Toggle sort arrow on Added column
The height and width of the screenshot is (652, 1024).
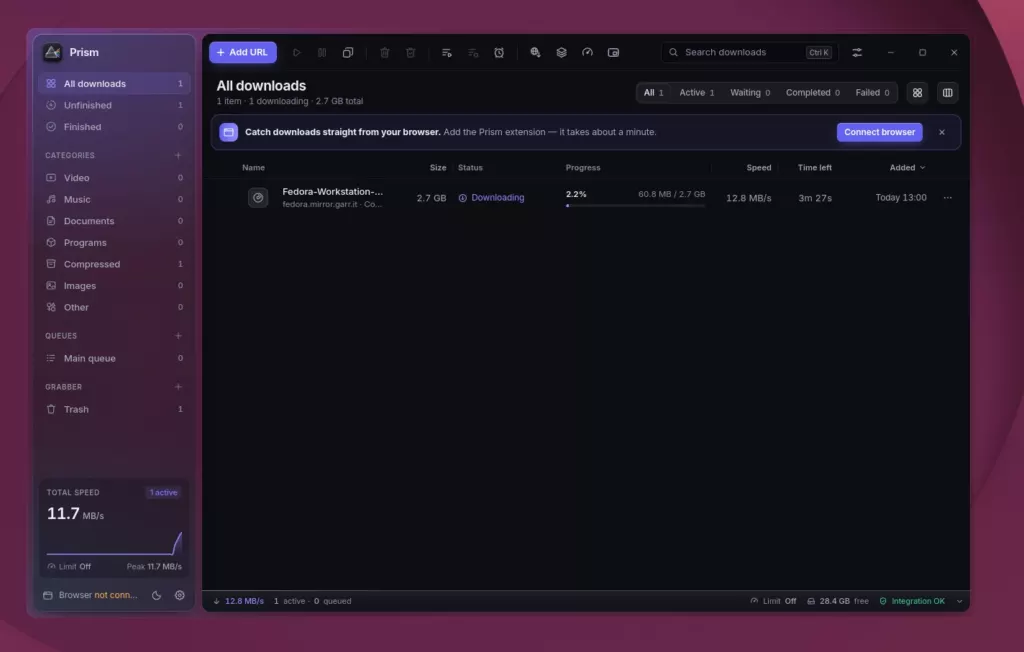click(x=922, y=168)
